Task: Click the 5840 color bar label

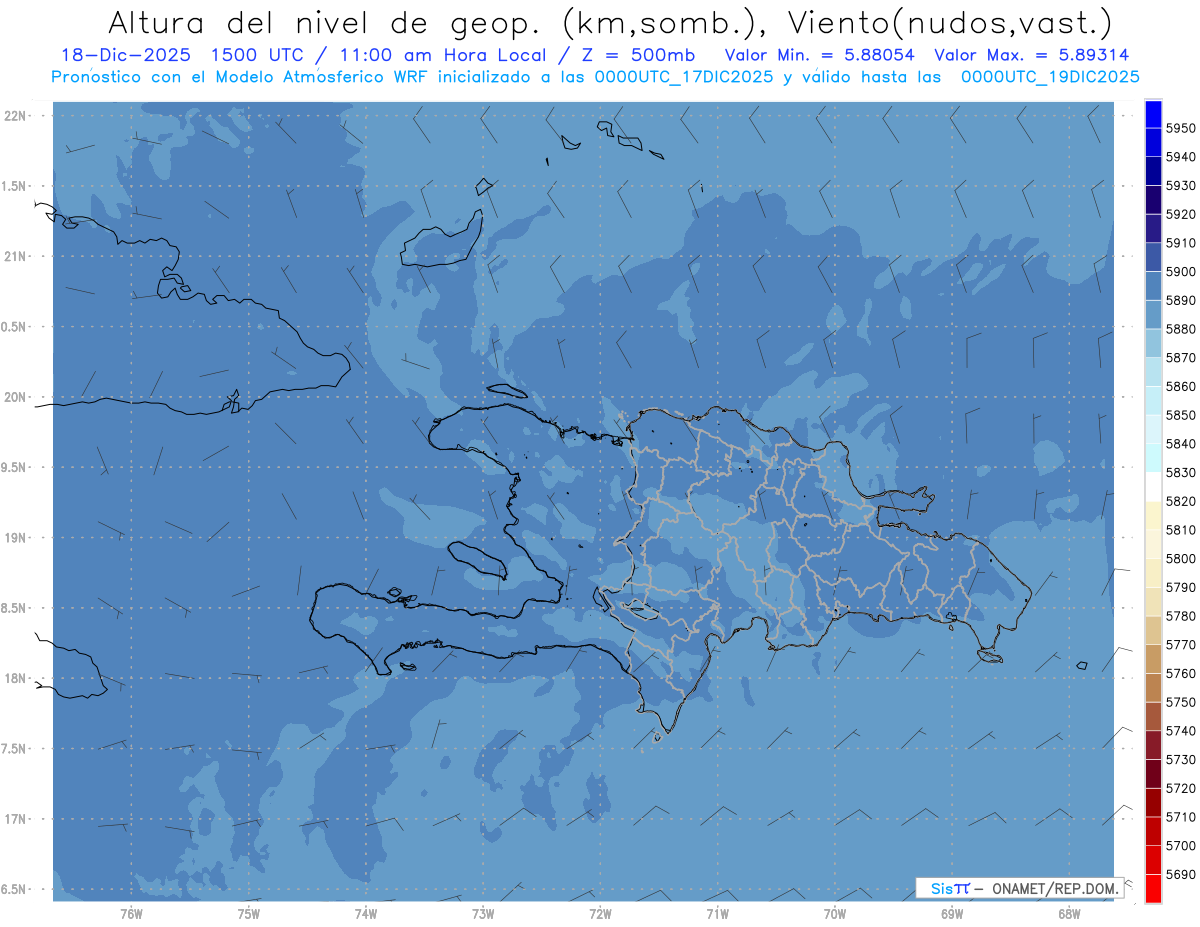Action: 1180,443
